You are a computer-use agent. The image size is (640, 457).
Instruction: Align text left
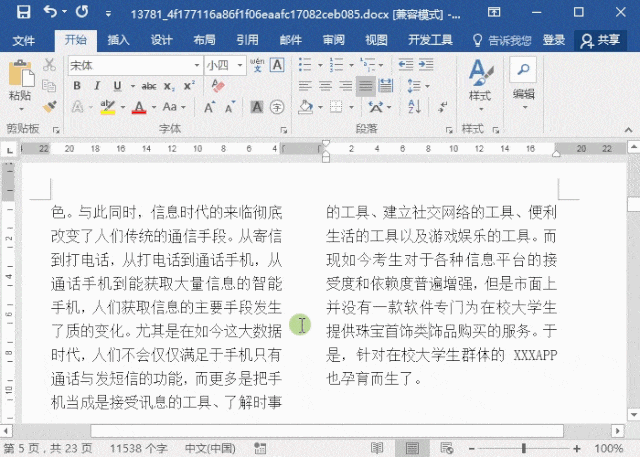305,86
